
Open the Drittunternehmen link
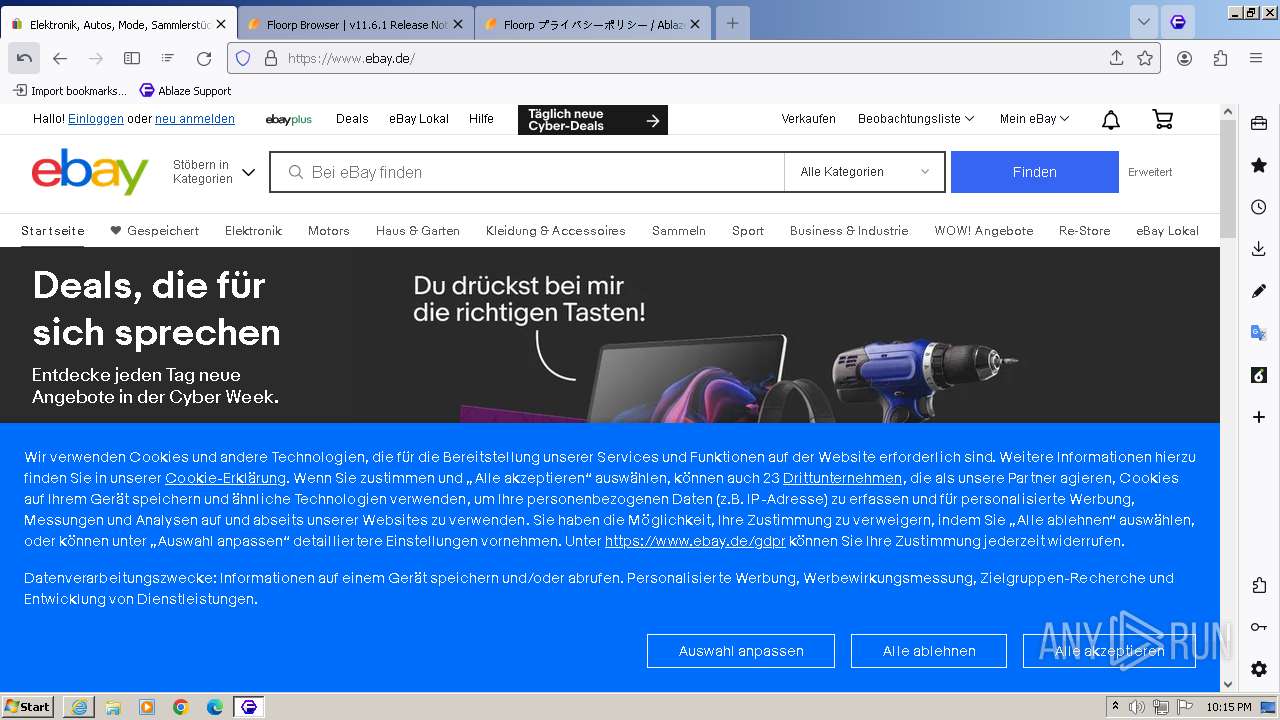(x=843, y=478)
